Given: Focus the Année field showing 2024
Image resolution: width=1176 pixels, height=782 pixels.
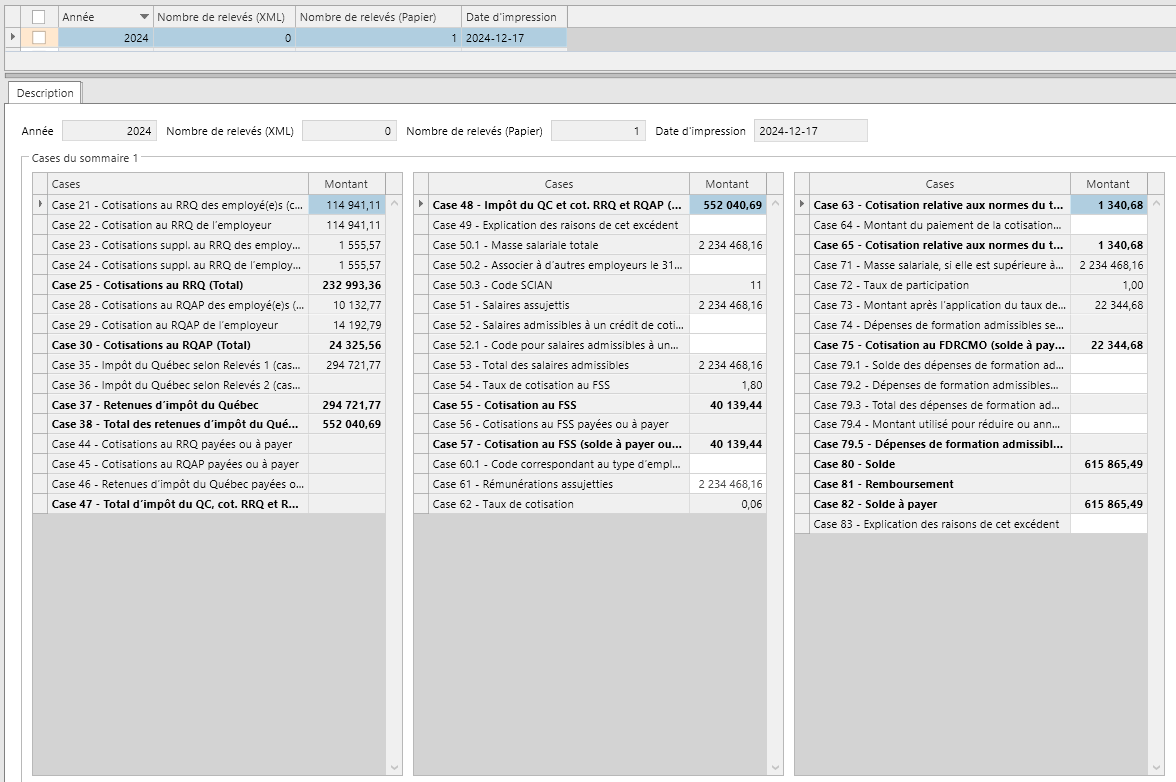Looking at the screenshot, I should click(x=110, y=131).
